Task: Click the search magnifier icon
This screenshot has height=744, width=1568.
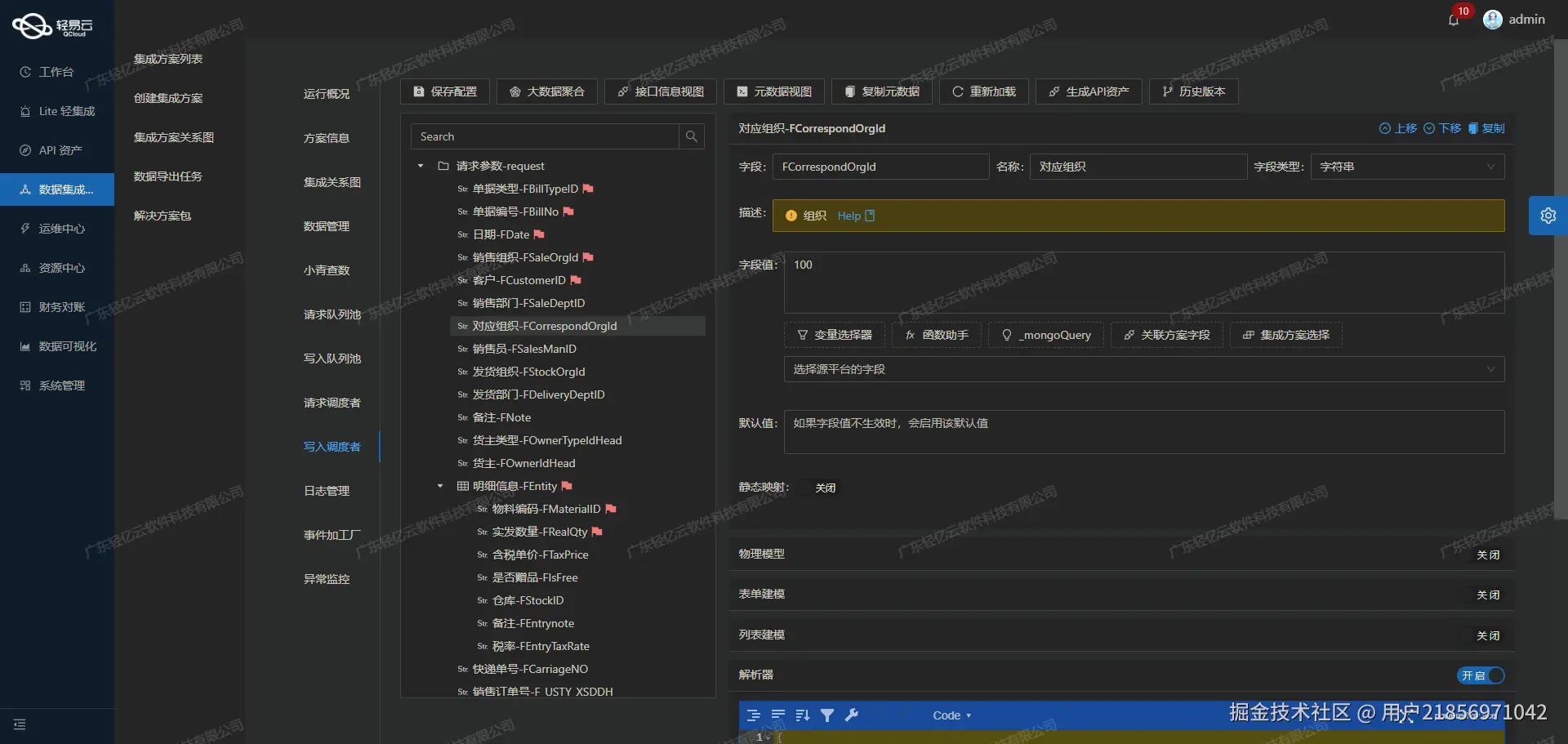Action: point(692,136)
